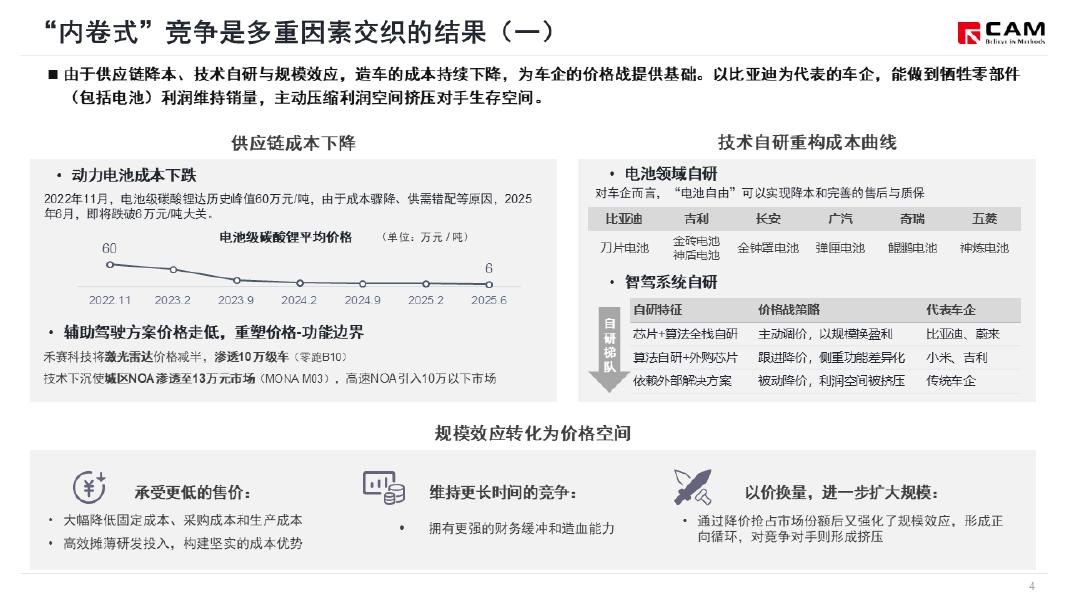This screenshot has height=600, width=1067.
Task: Click the 被动降价，利润空间被挤压 cell
Action: coord(832,381)
